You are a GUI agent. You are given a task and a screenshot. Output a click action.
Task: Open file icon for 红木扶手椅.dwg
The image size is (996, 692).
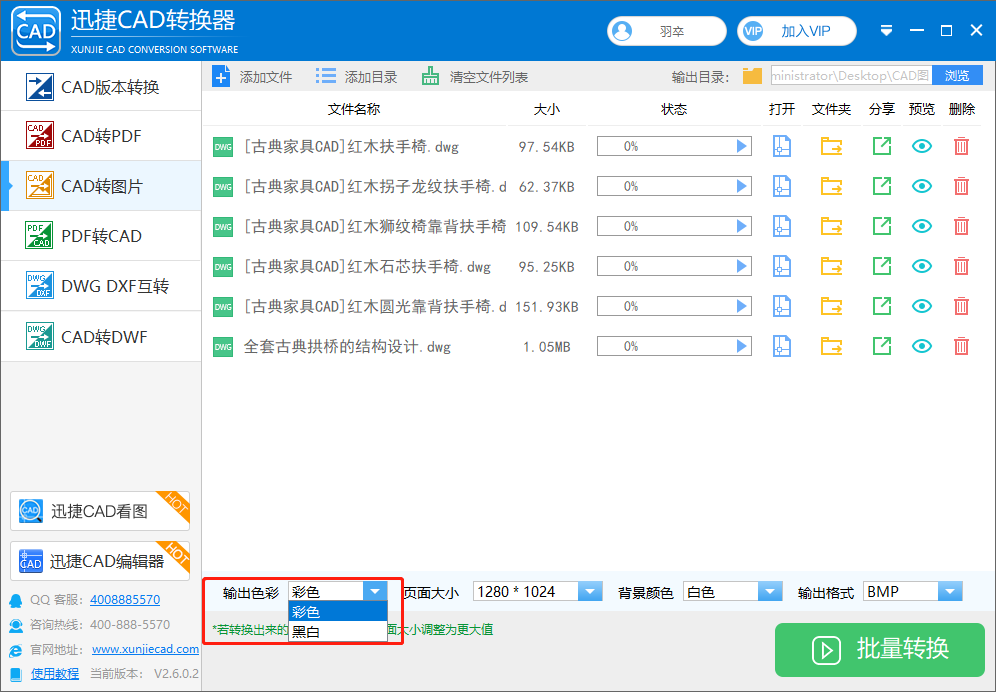(781, 147)
